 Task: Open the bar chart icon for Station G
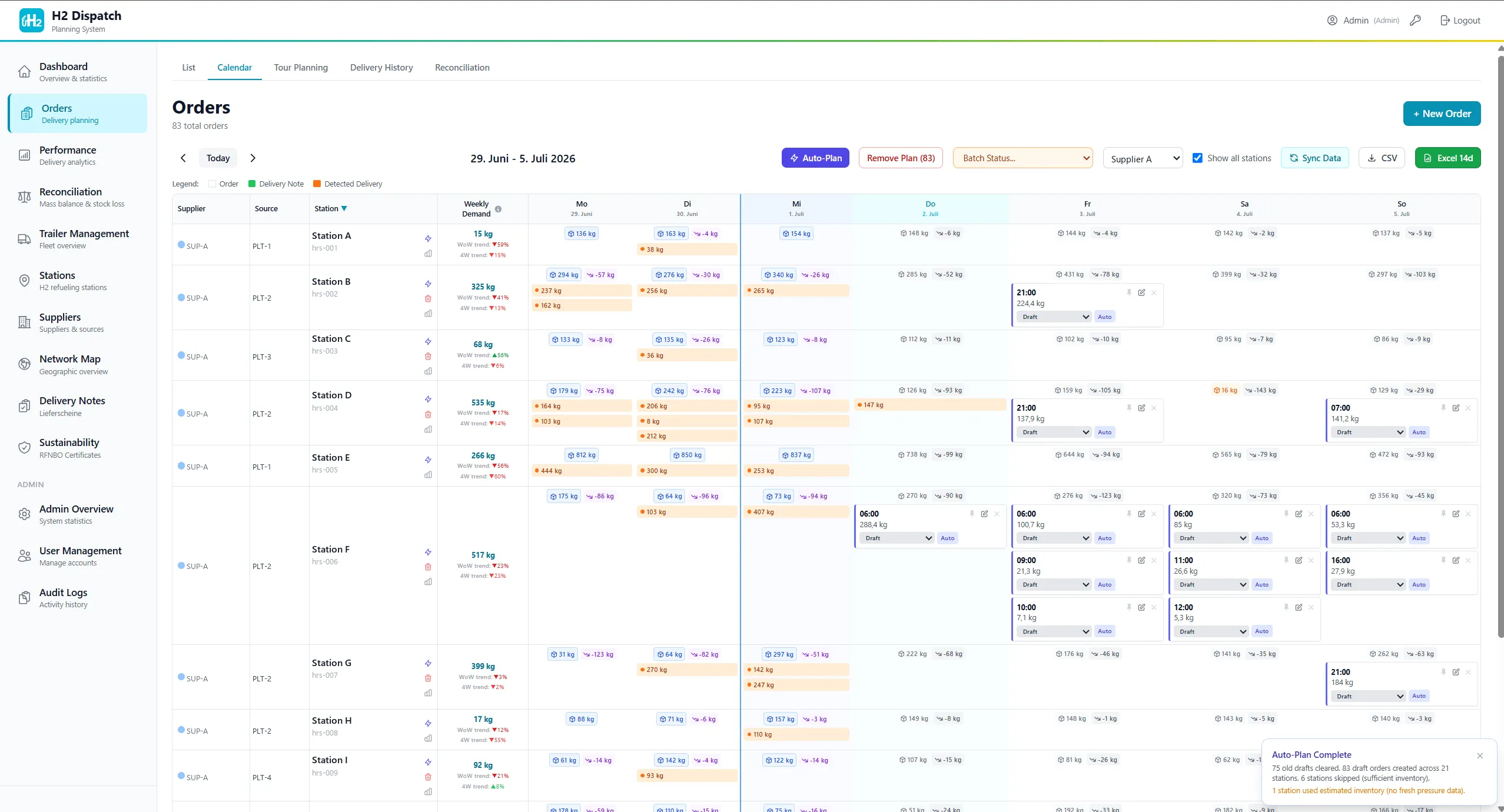tap(428, 693)
